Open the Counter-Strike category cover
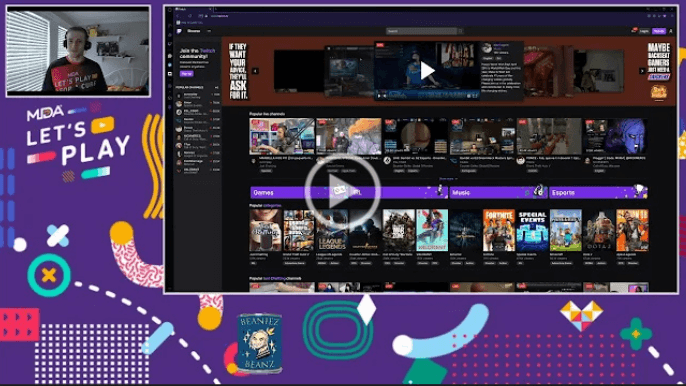The height and width of the screenshot is (386, 686). coord(365,230)
